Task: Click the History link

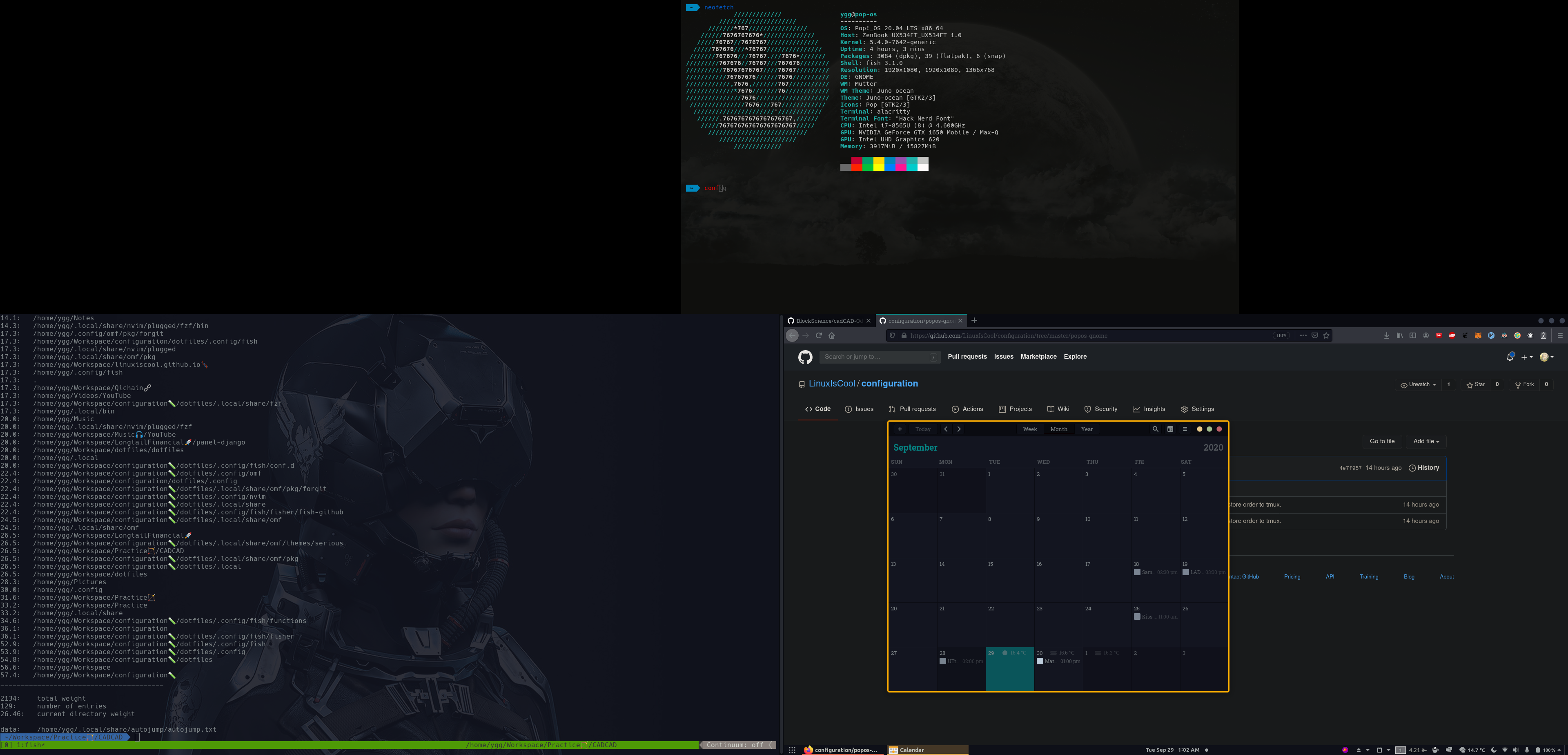Action: (x=1424, y=468)
